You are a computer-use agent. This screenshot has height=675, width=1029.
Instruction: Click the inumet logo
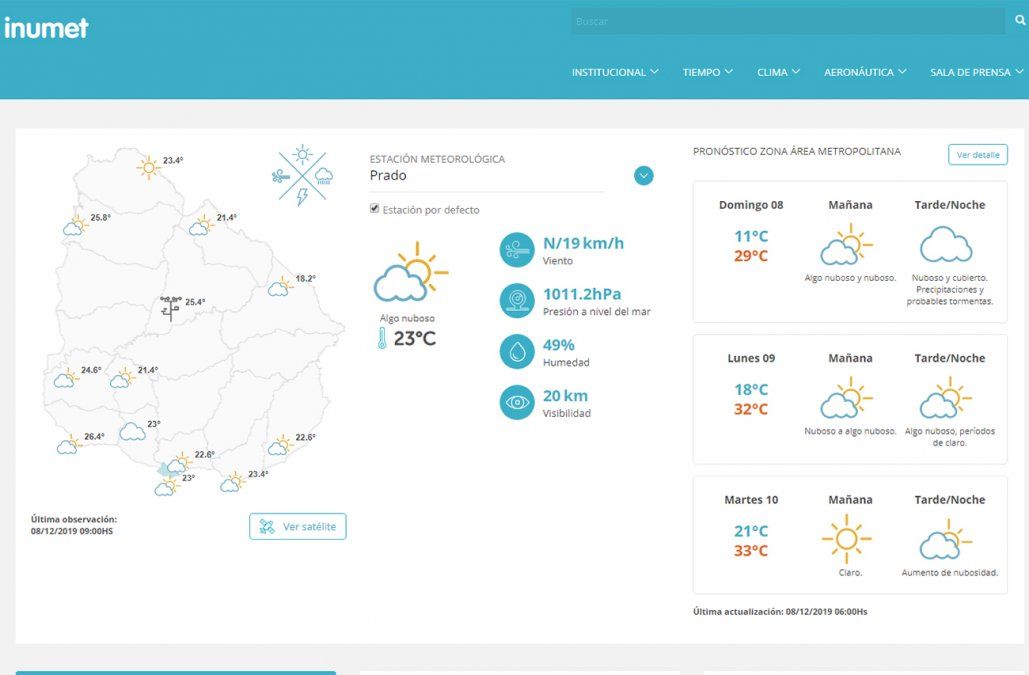[x=47, y=28]
